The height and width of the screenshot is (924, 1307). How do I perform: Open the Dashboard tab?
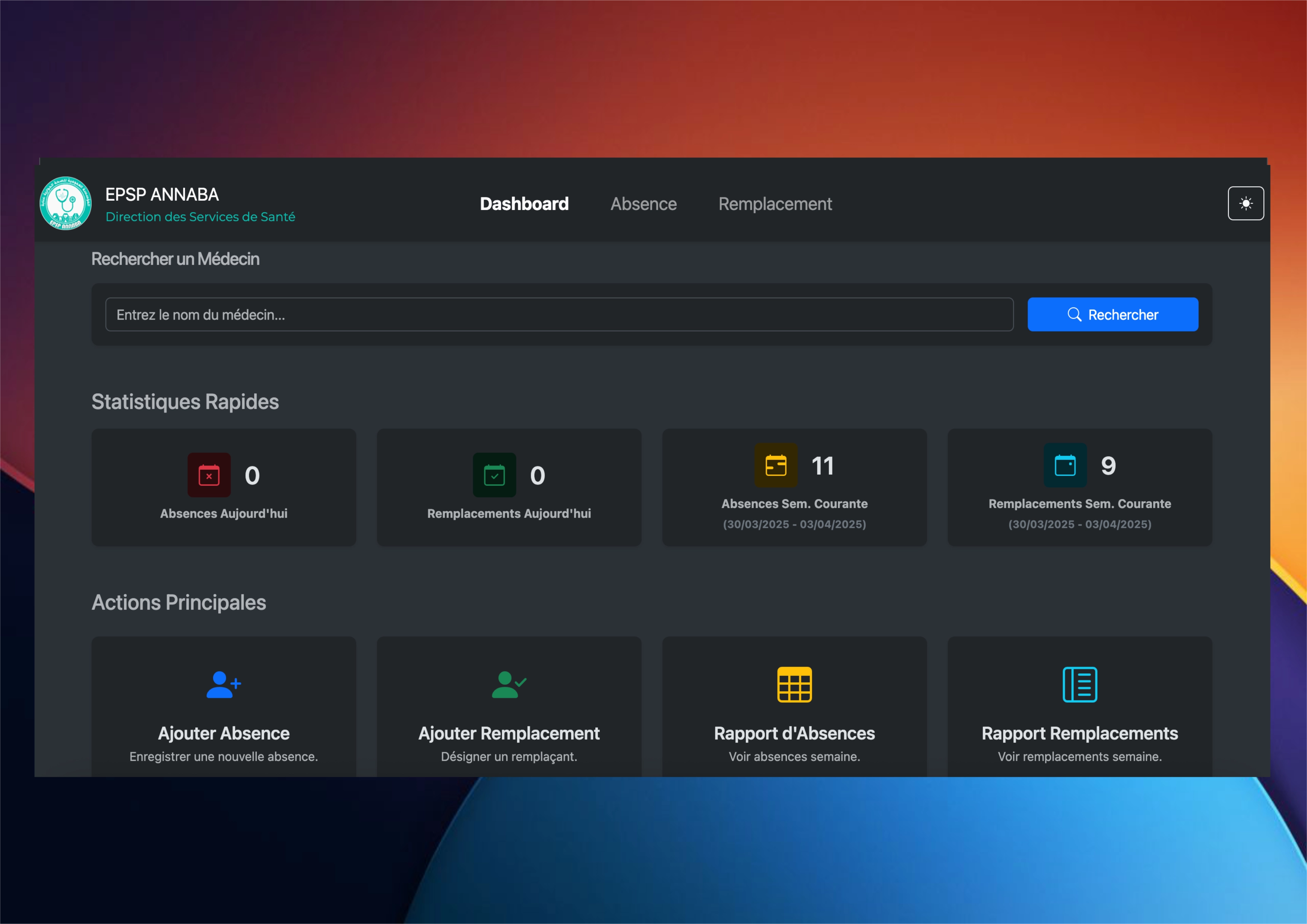pos(524,204)
